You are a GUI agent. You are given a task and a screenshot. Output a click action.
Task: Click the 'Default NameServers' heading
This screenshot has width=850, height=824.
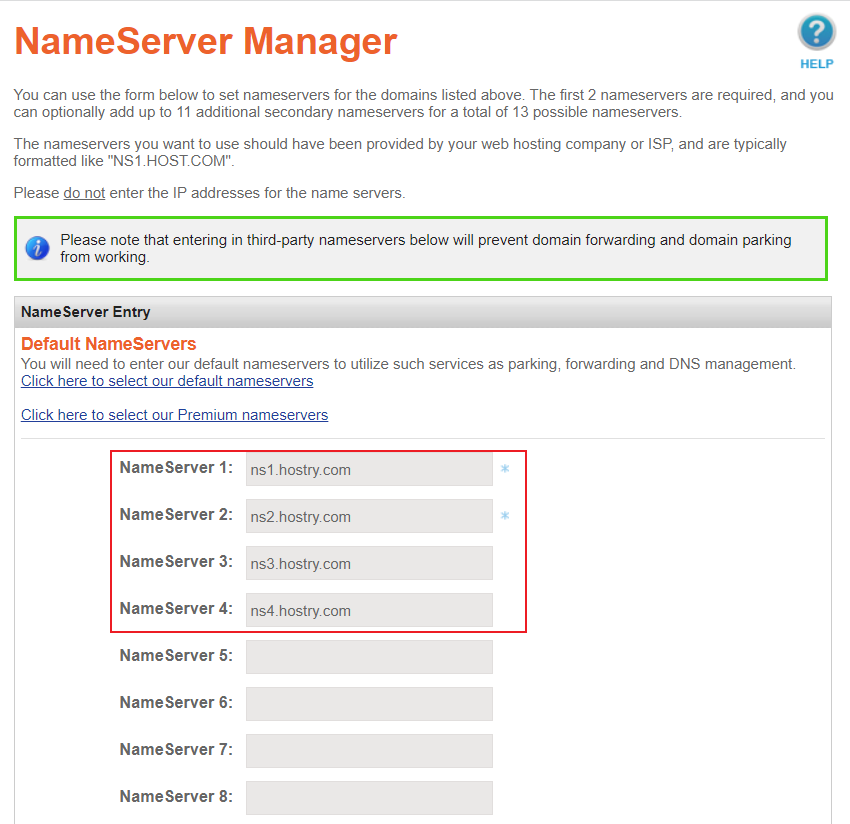coord(108,344)
